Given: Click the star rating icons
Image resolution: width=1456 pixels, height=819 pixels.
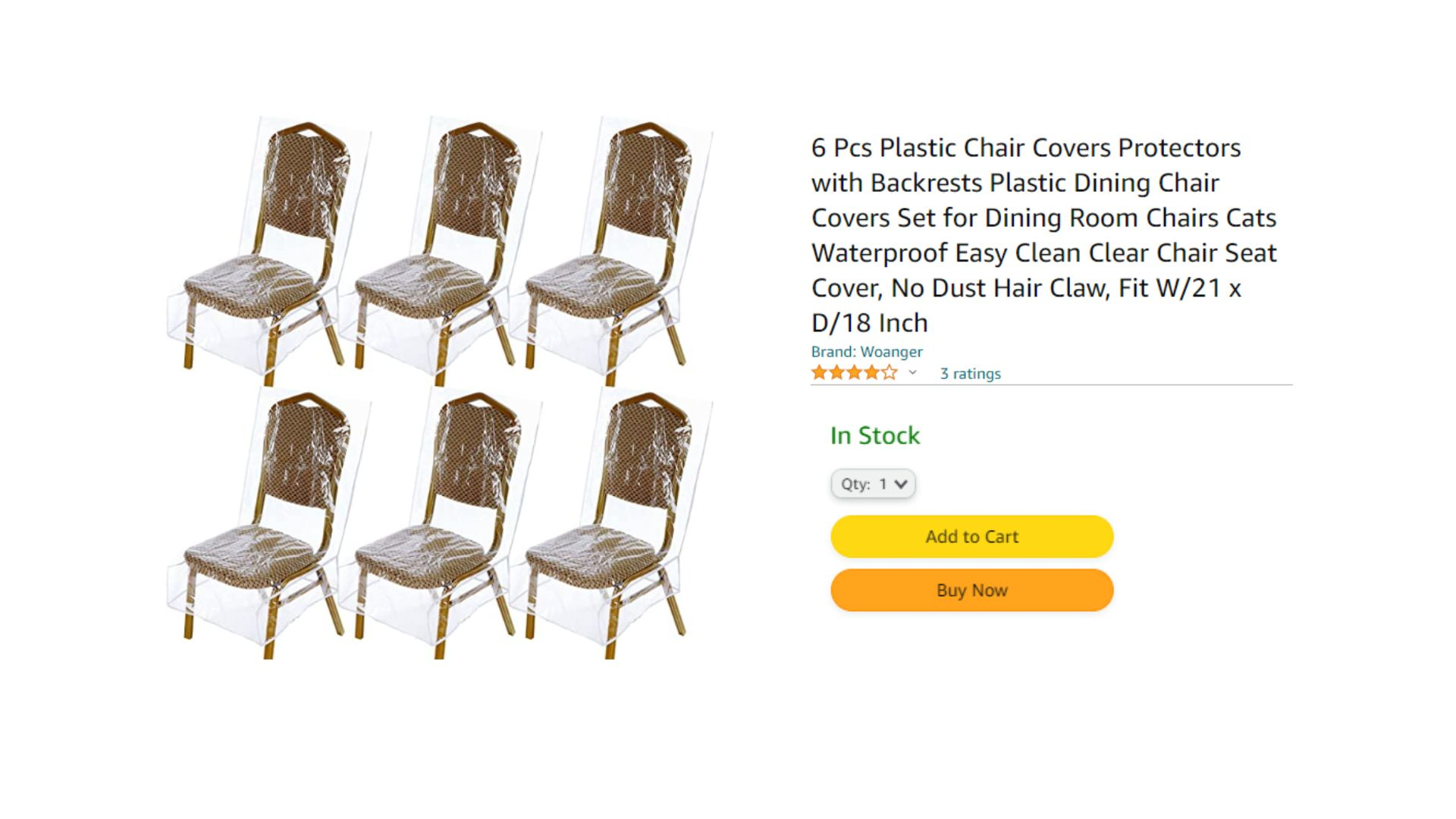Looking at the screenshot, I should pyautogui.click(x=854, y=372).
